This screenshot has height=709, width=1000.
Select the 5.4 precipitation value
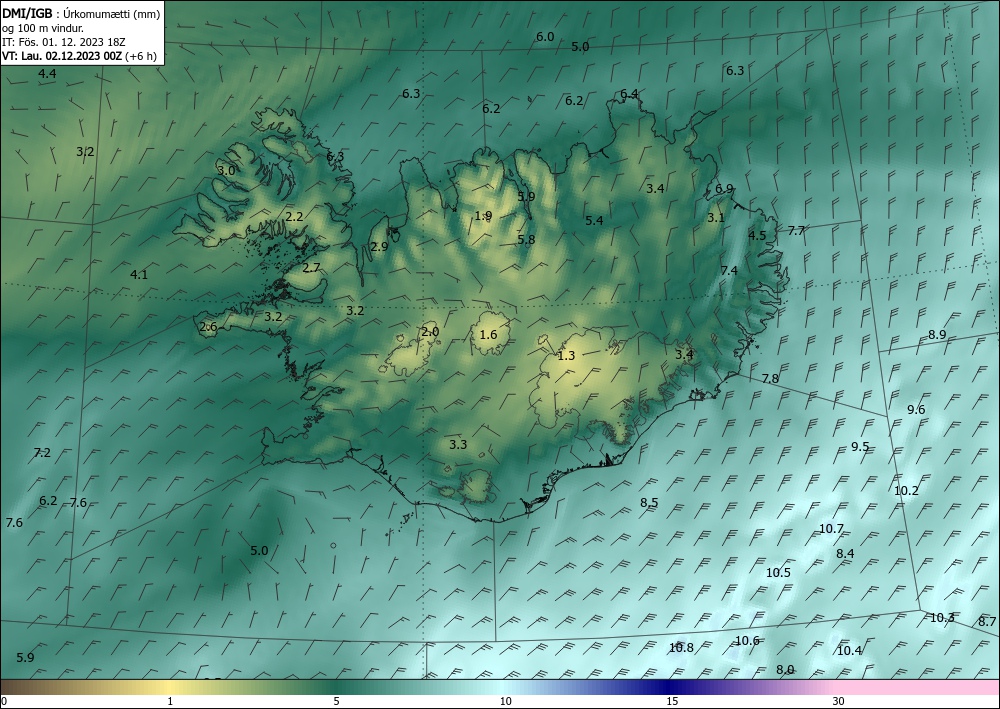(594, 221)
